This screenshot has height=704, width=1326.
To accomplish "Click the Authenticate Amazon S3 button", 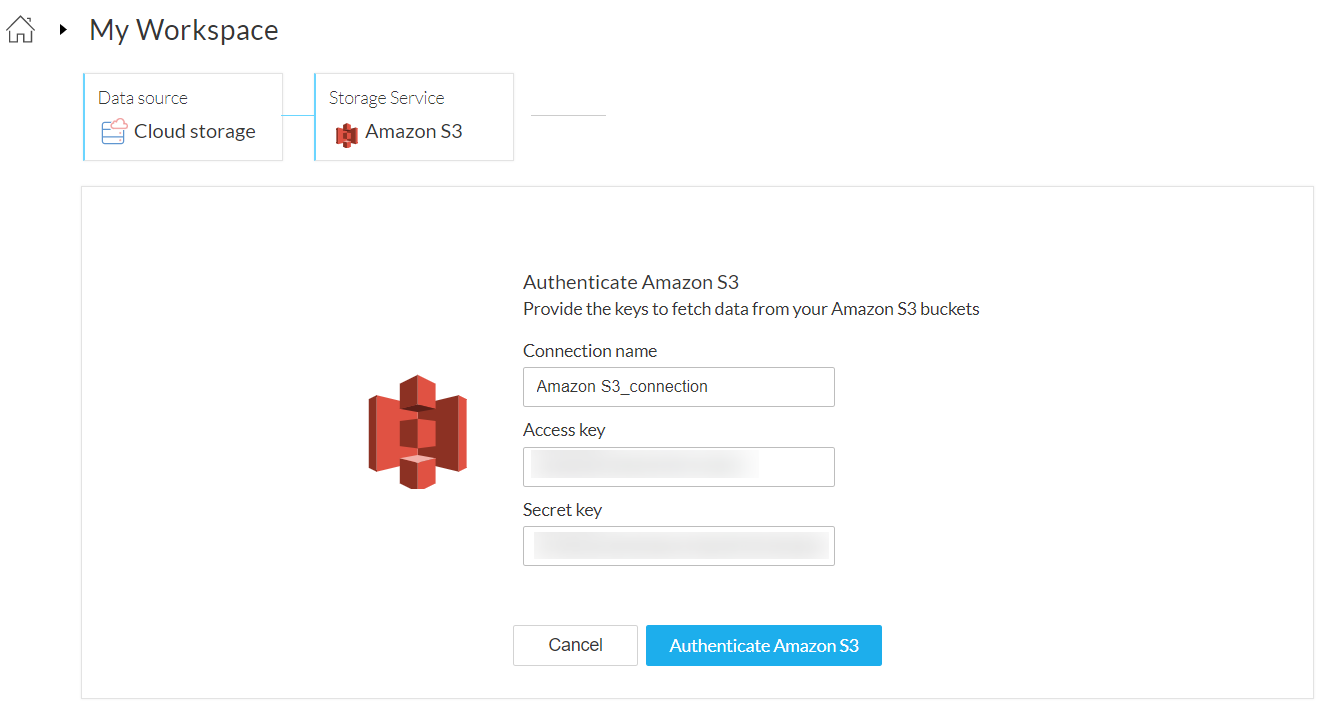I will tap(763, 645).
